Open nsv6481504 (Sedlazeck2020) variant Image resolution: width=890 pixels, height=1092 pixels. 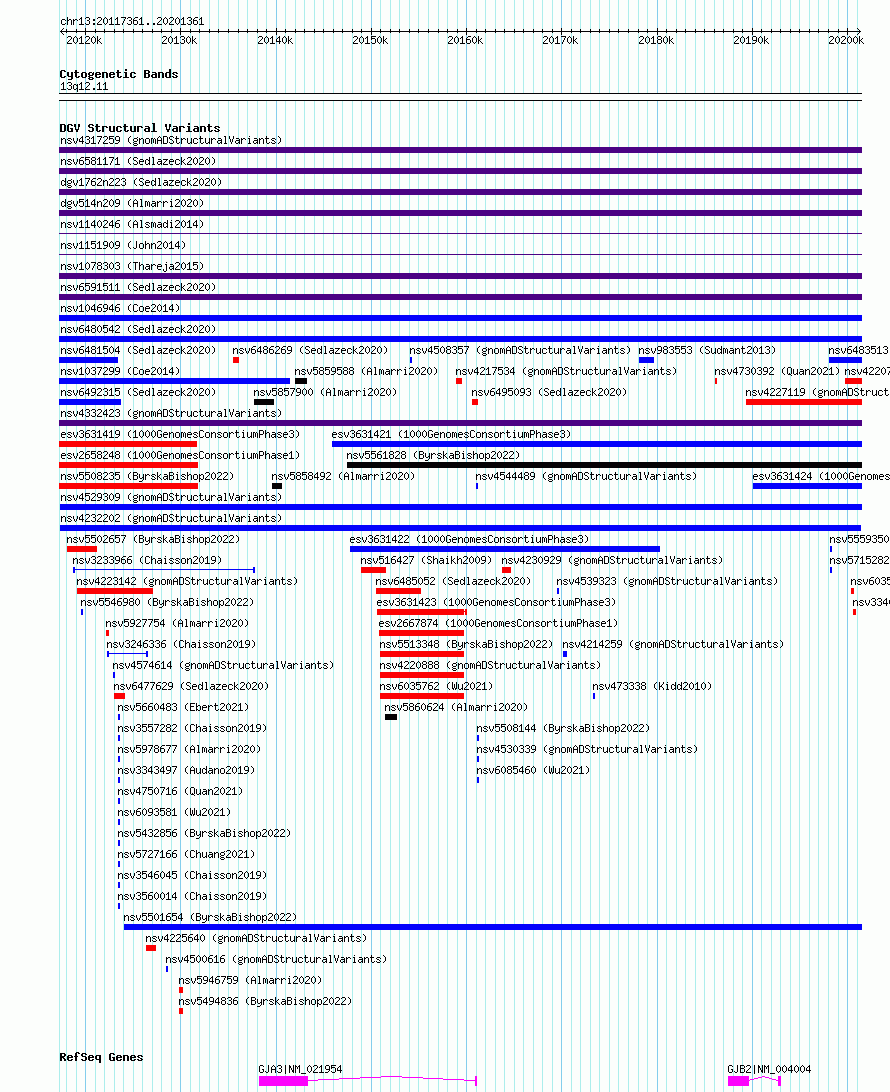pyautogui.click(x=138, y=350)
